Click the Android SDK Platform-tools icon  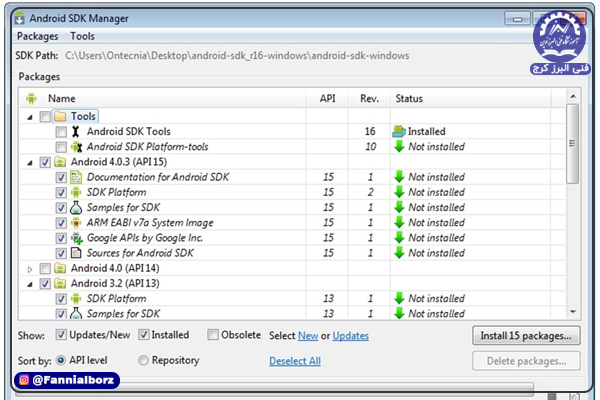[76, 147]
